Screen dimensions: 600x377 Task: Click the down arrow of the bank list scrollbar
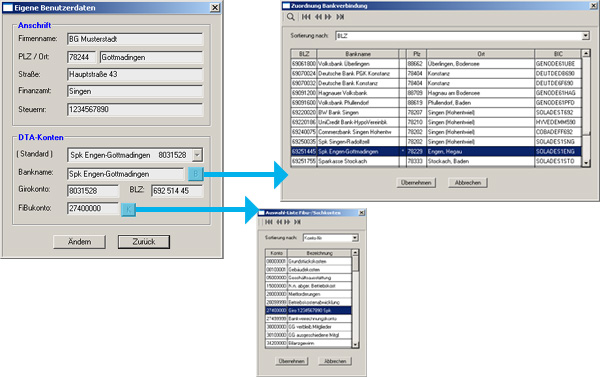click(585, 163)
